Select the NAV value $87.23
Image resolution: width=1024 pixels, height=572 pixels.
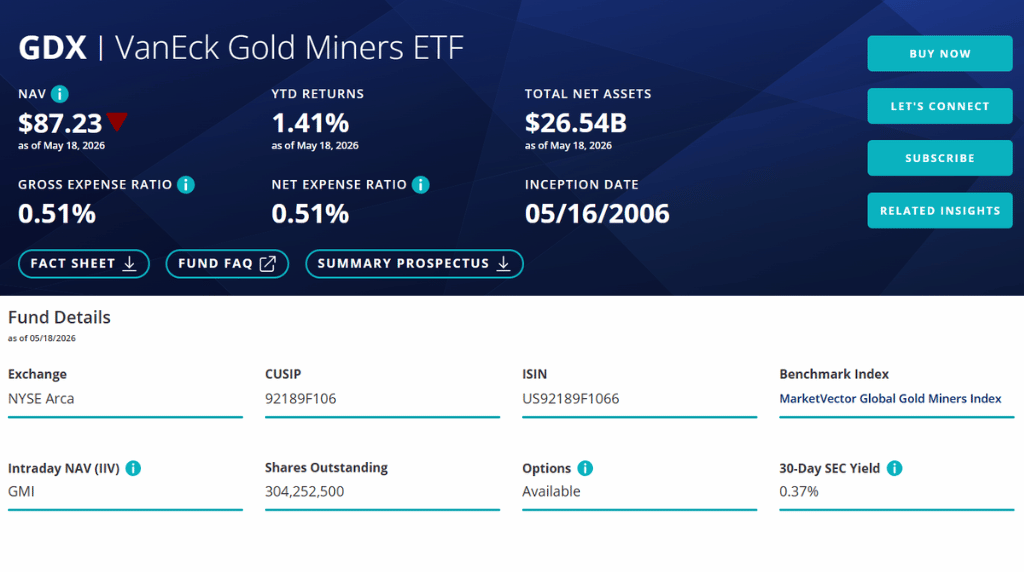tap(60, 123)
